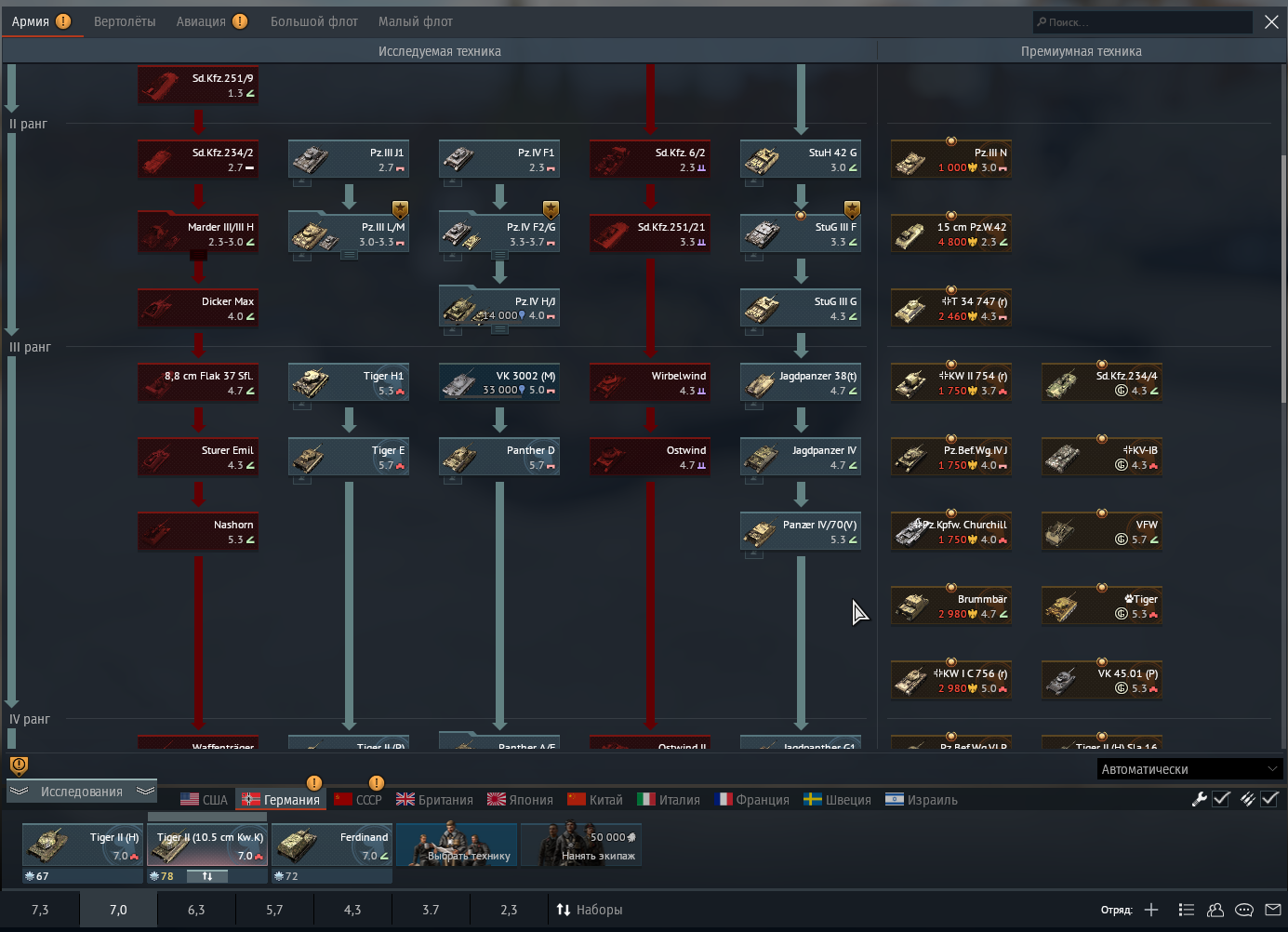Image resolution: width=1288 pixels, height=932 pixels.
Task: Click premium Pz.III N card
Action: click(x=951, y=160)
